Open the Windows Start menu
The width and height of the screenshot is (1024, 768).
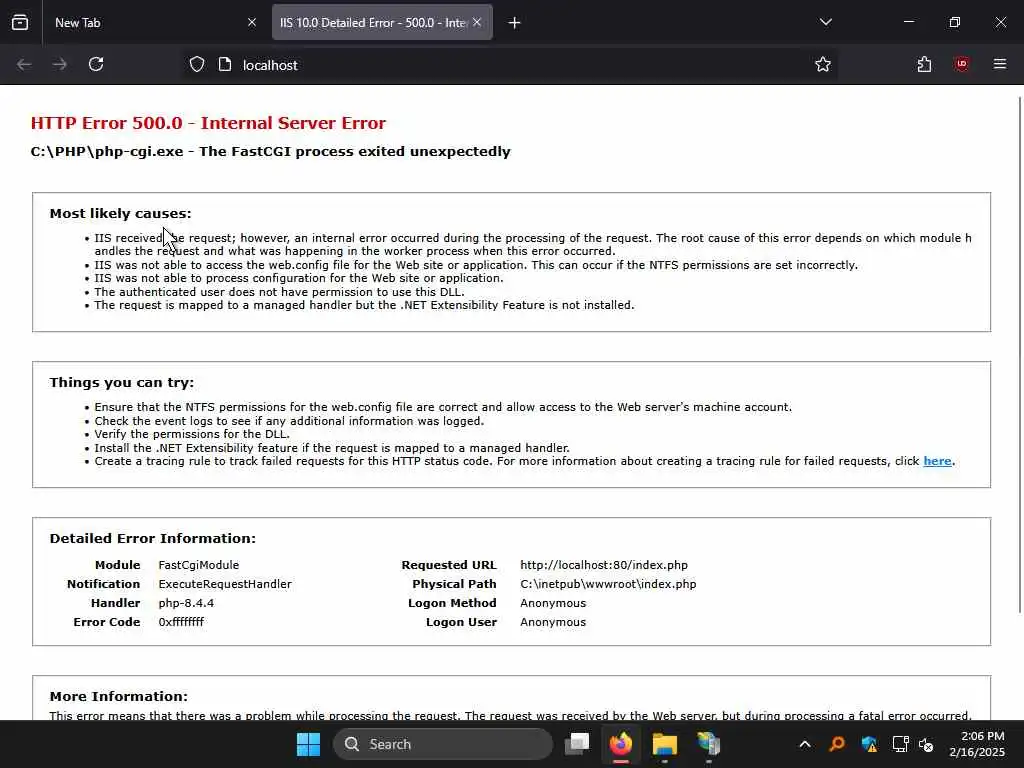(308, 744)
